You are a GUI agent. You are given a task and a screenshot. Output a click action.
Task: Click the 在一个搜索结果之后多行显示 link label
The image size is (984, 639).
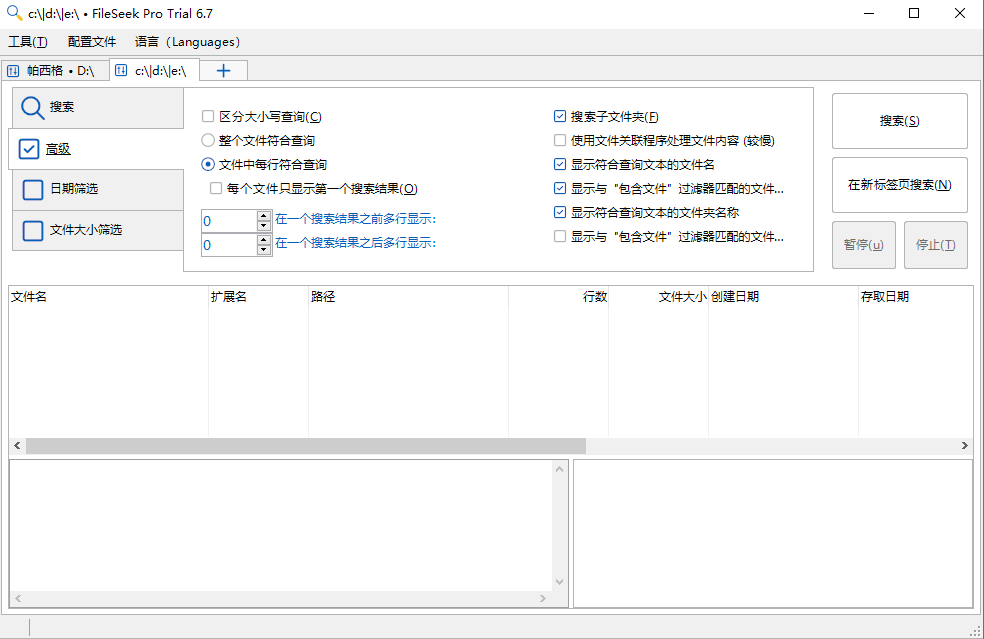click(x=355, y=243)
